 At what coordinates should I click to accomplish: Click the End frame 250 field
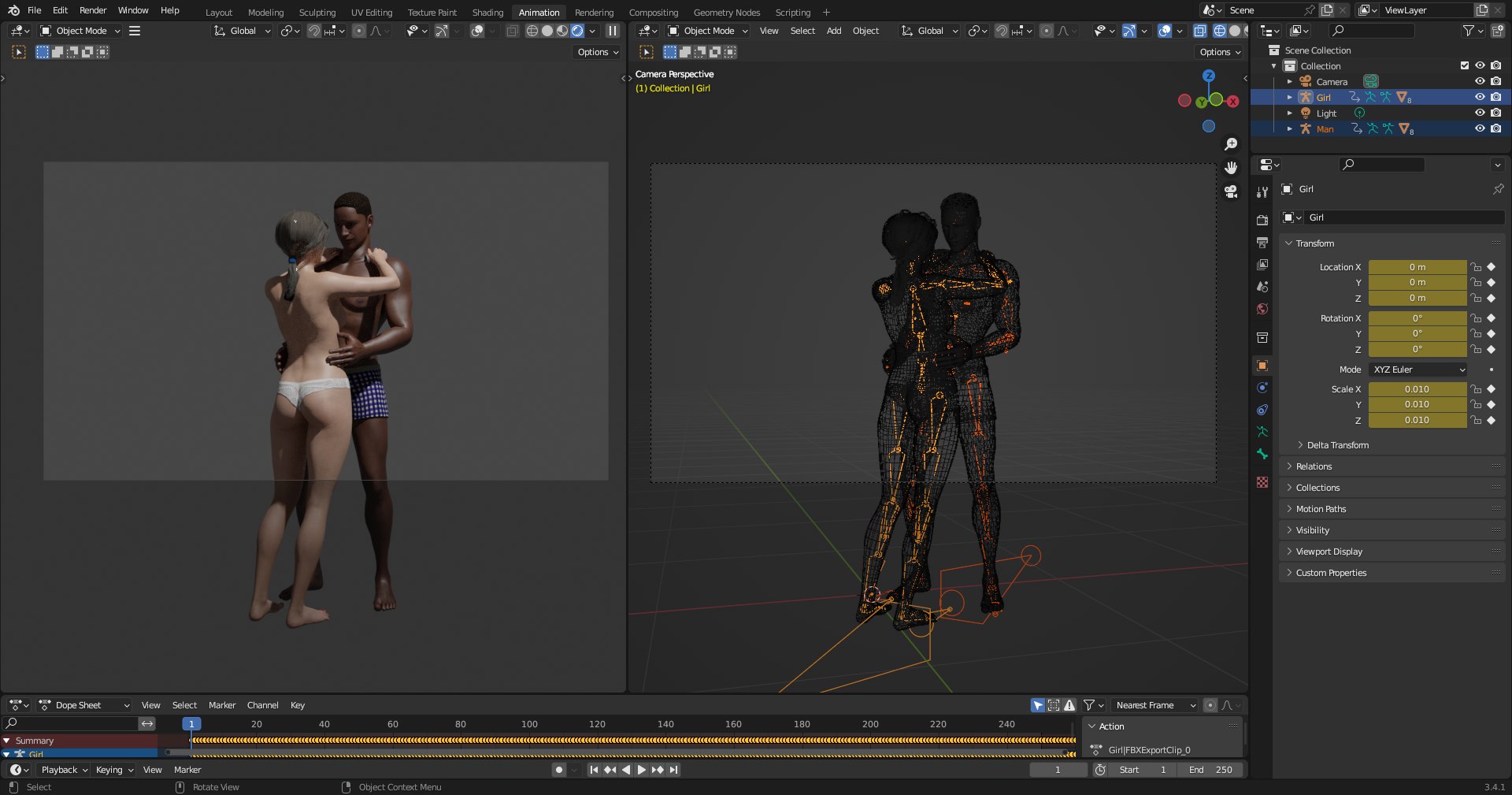tap(1210, 770)
